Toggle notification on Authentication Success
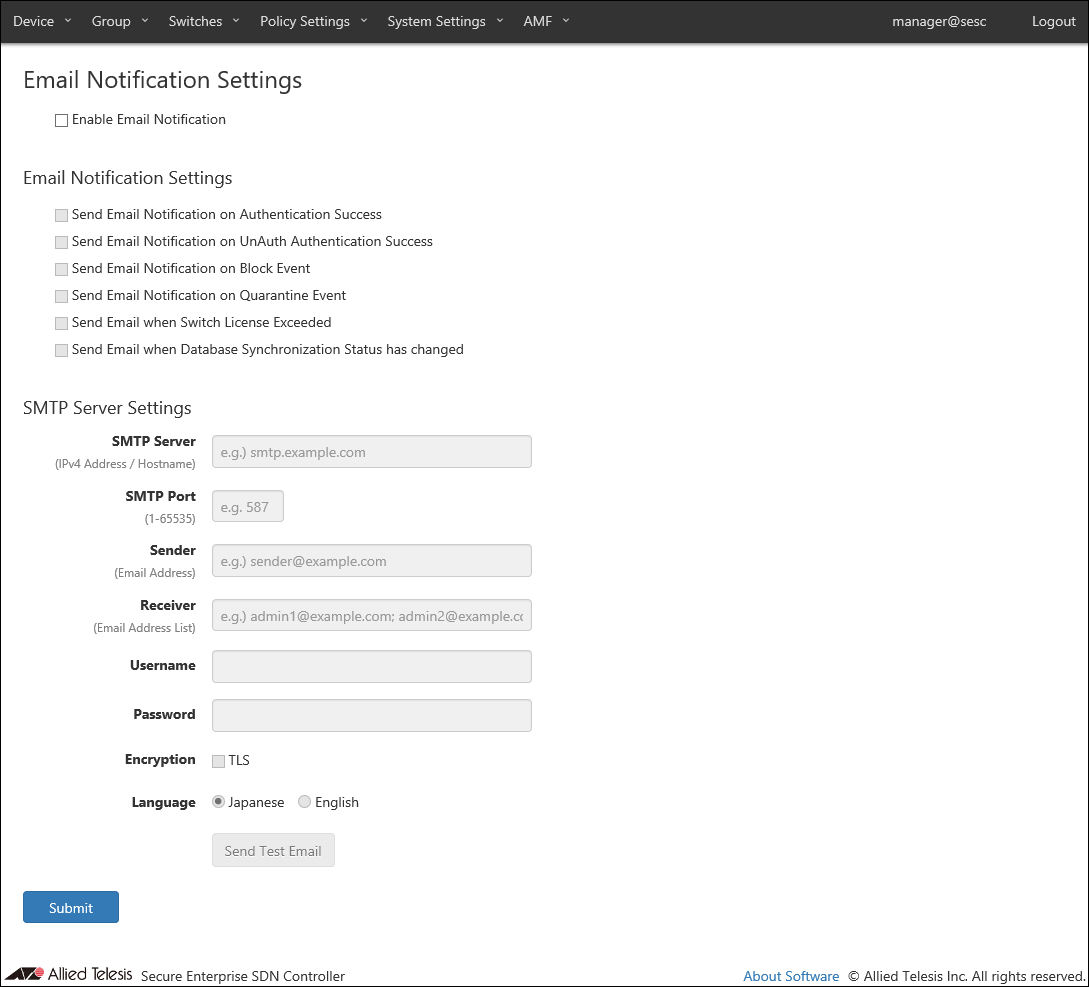 (62, 215)
